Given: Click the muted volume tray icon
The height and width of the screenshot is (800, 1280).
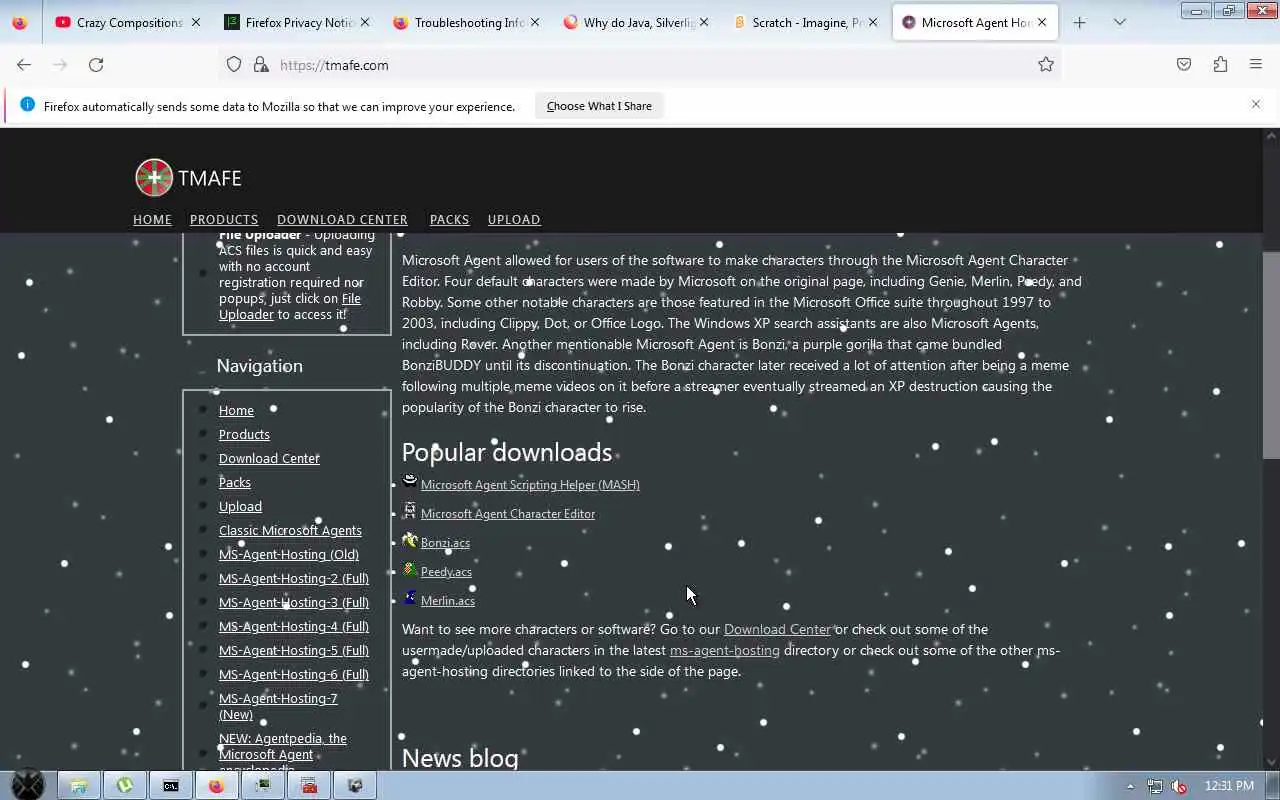Looking at the screenshot, I should (1179, 786).
